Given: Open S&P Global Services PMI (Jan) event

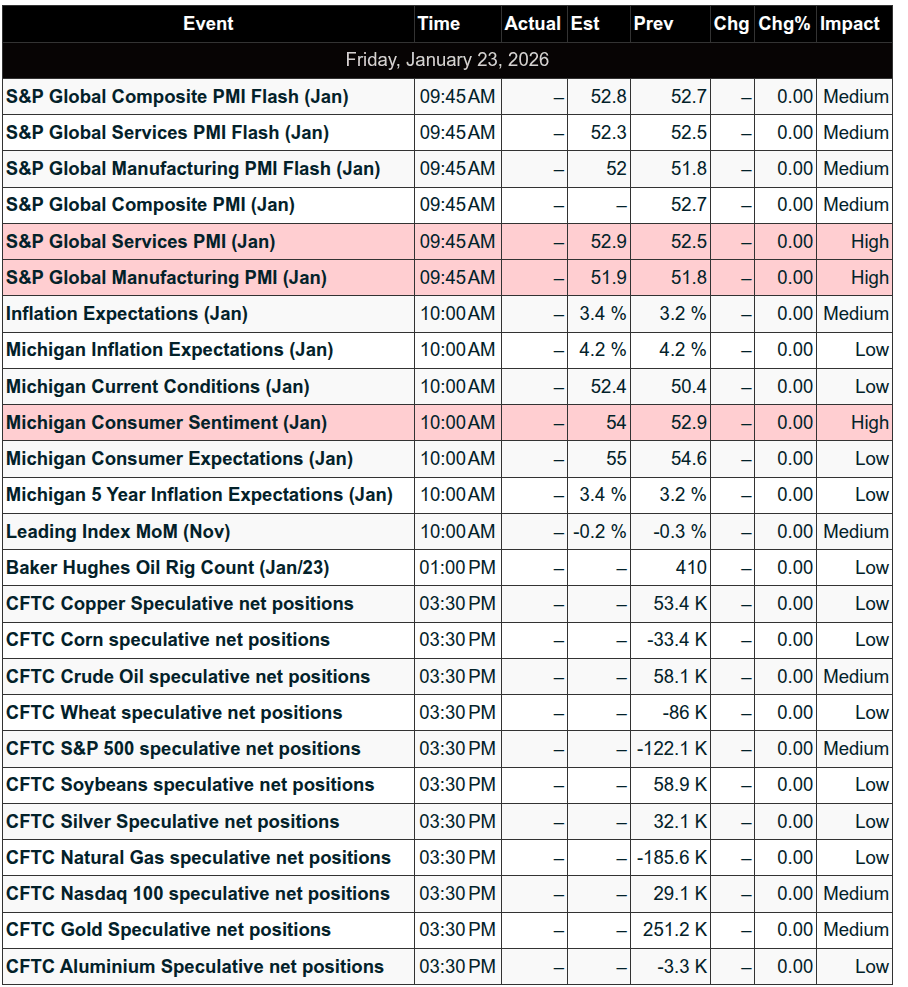Looking at the screenshot, I should (x=141, y=242).
